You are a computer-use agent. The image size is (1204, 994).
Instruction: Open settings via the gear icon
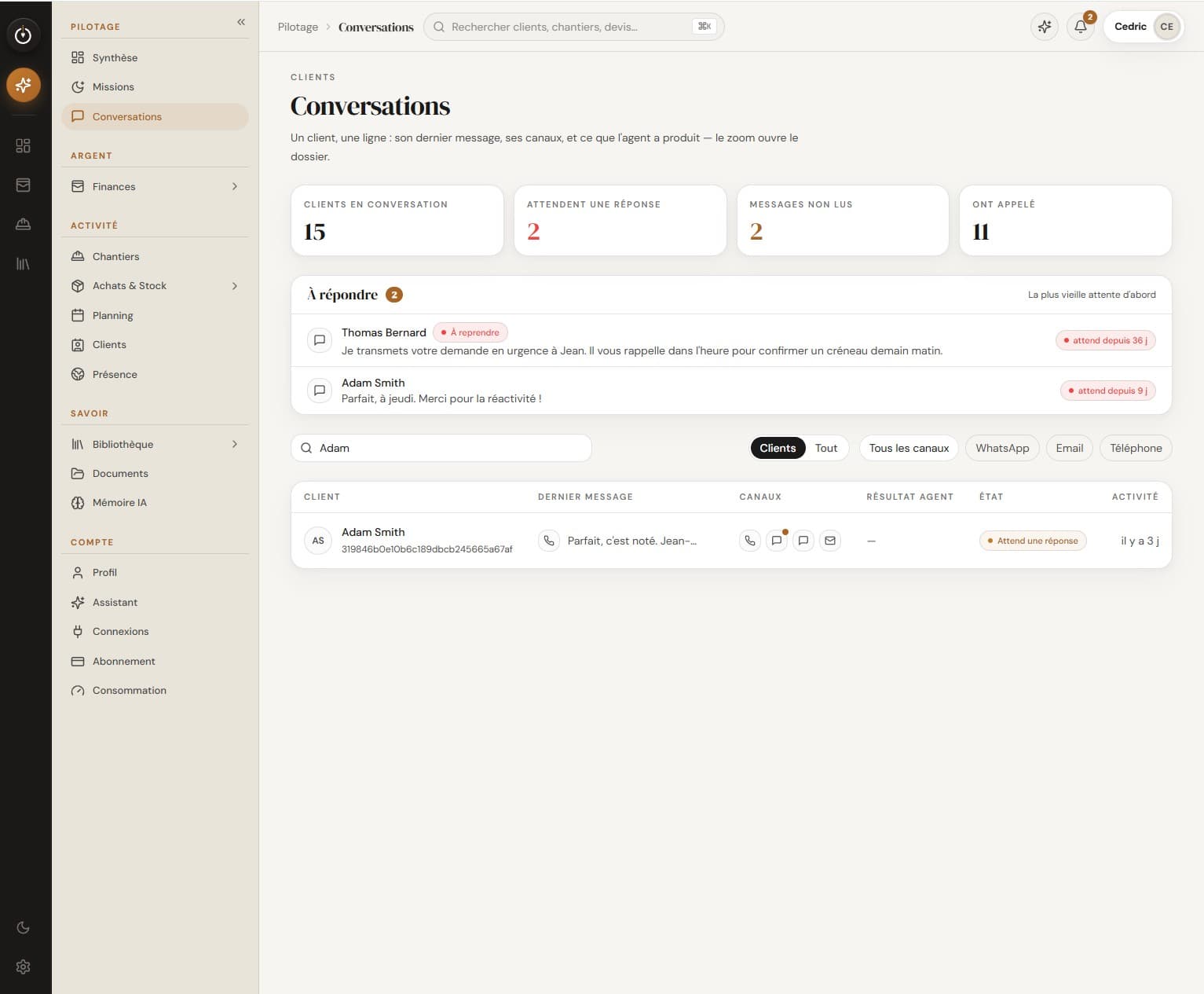tap(24, 966)
